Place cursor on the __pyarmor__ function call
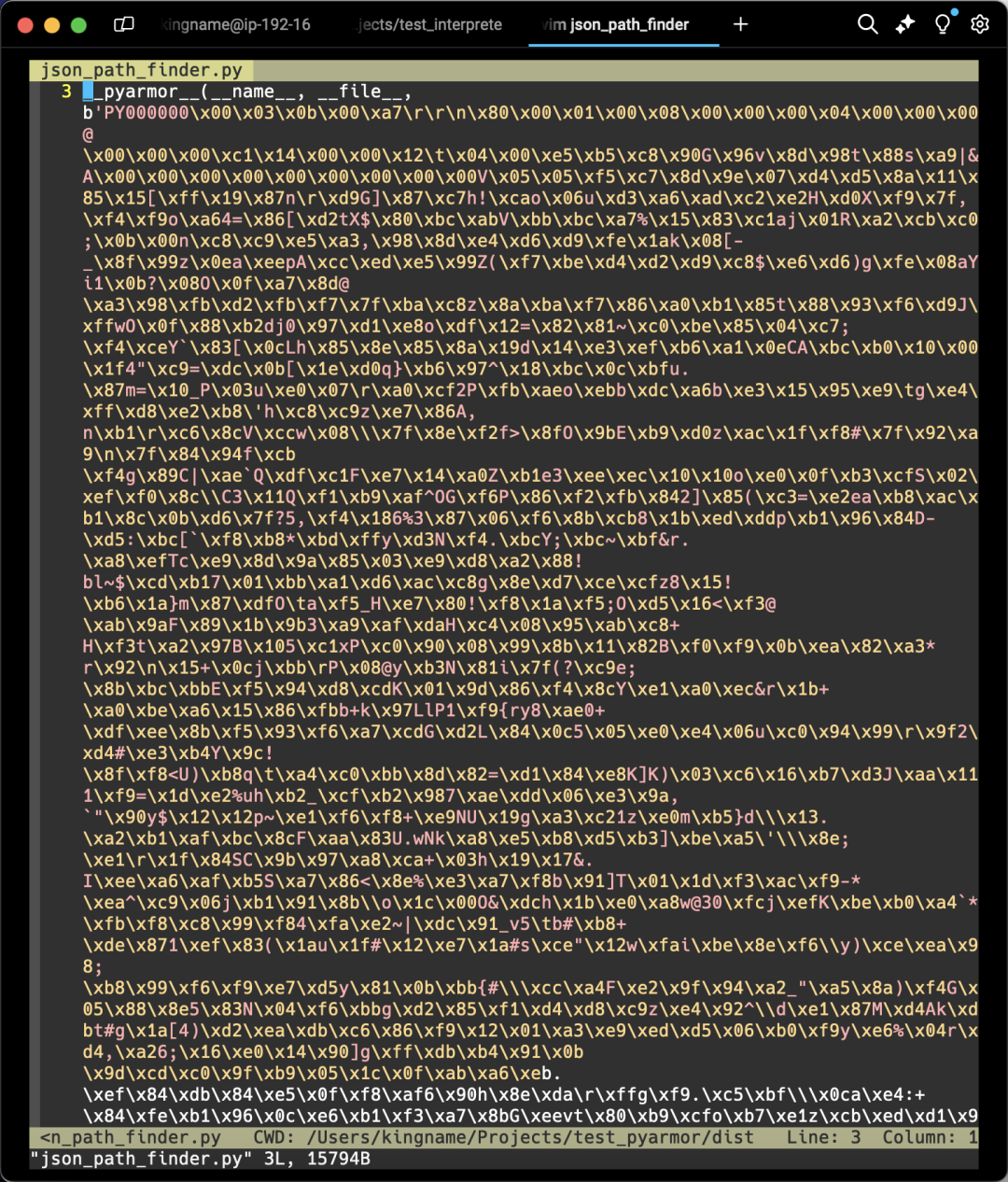1008x1182 pixels. click(x=149, y=91)
